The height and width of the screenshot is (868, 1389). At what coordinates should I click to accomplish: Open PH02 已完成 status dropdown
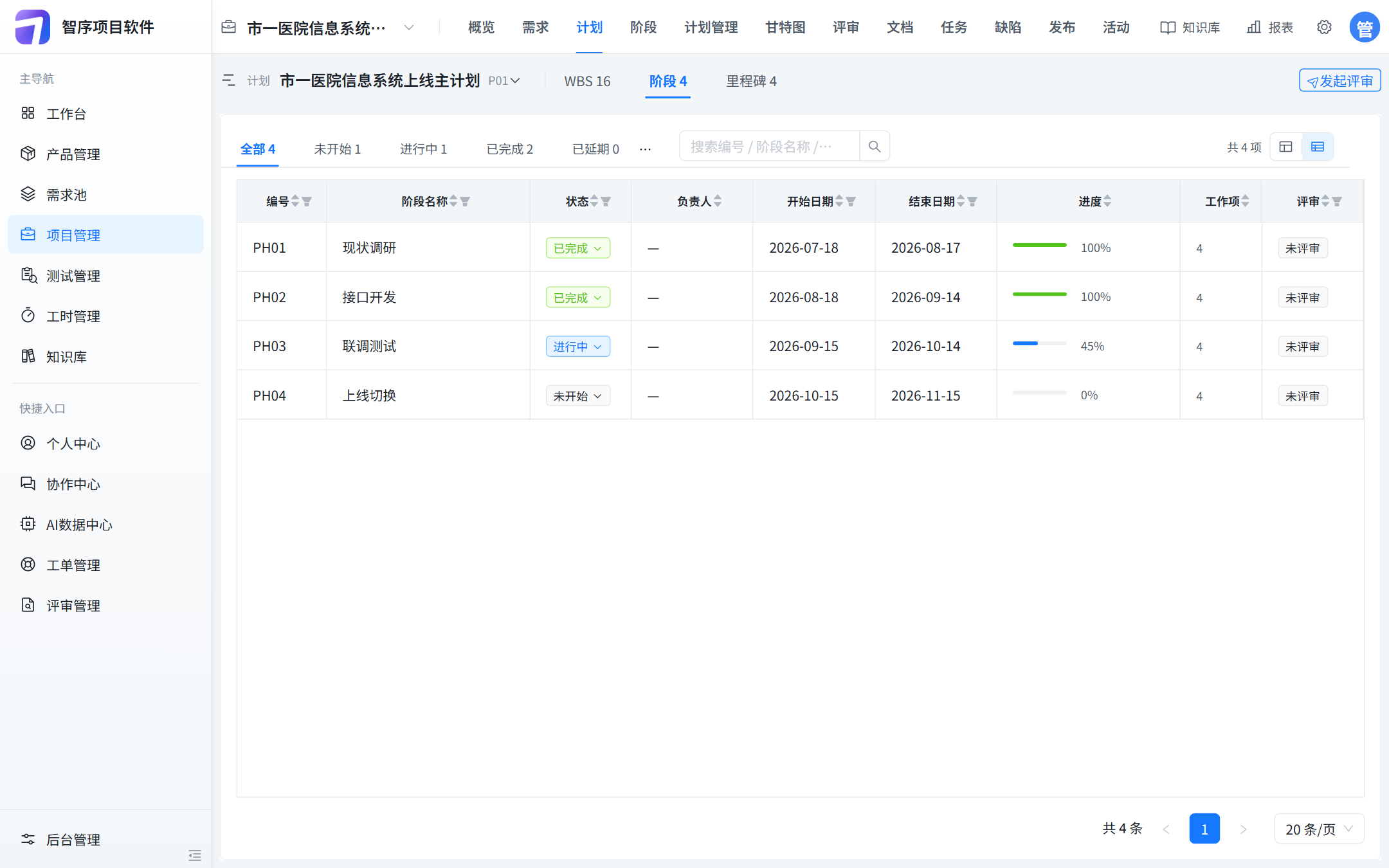point(578,297)
